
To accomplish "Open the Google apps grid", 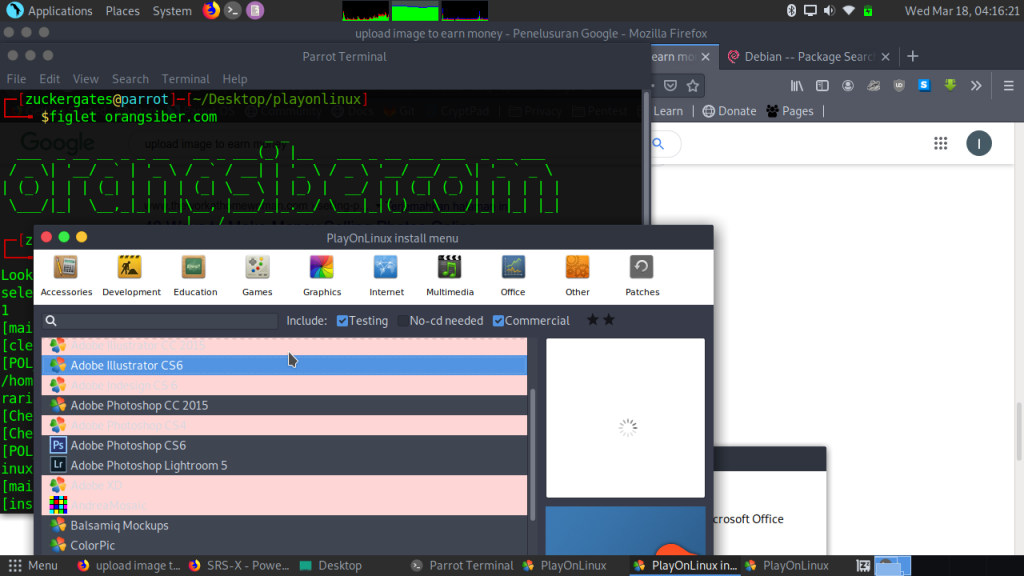I will (940, 144).
